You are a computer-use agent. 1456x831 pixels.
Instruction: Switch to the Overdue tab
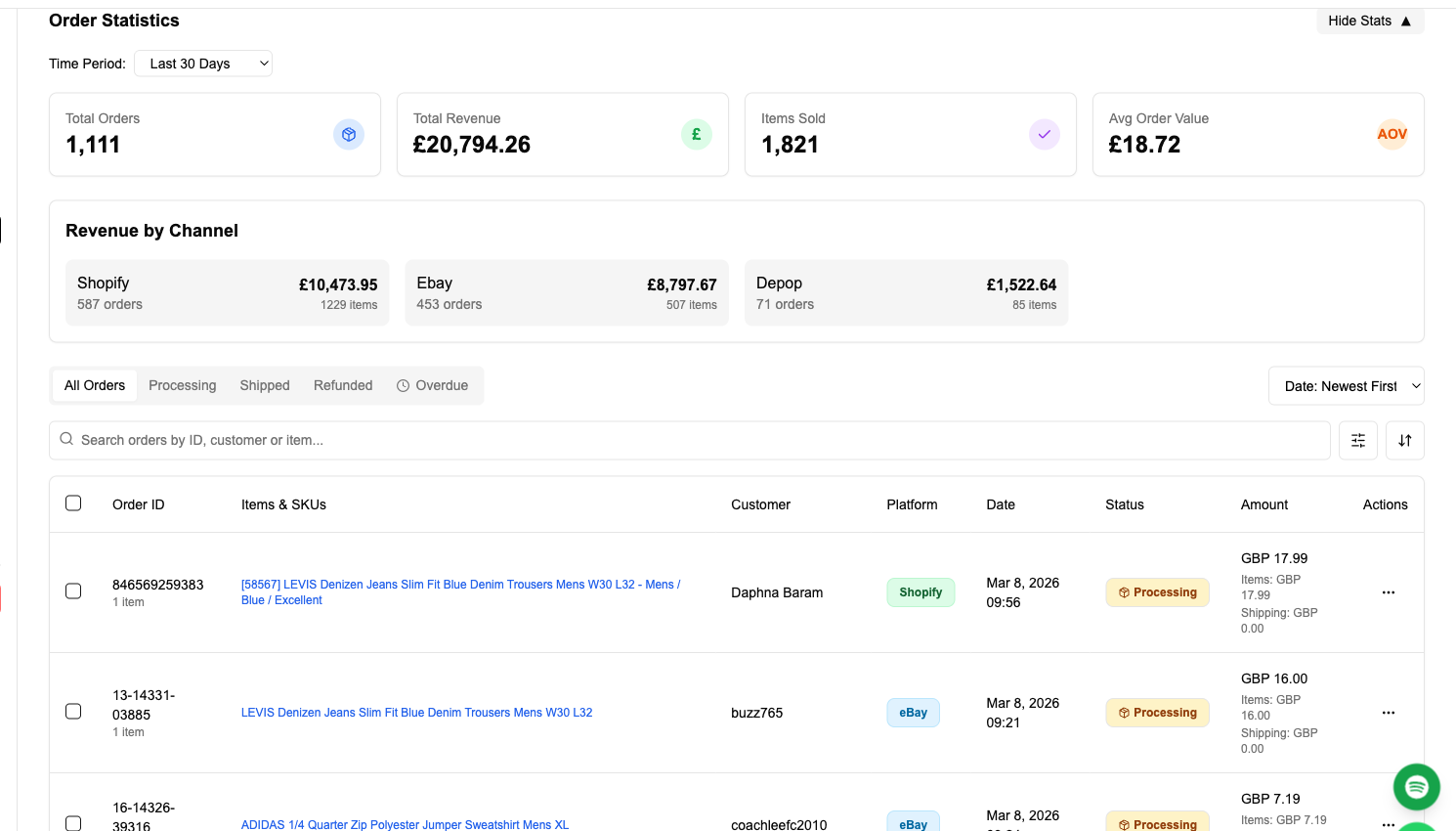click(432, 385)
